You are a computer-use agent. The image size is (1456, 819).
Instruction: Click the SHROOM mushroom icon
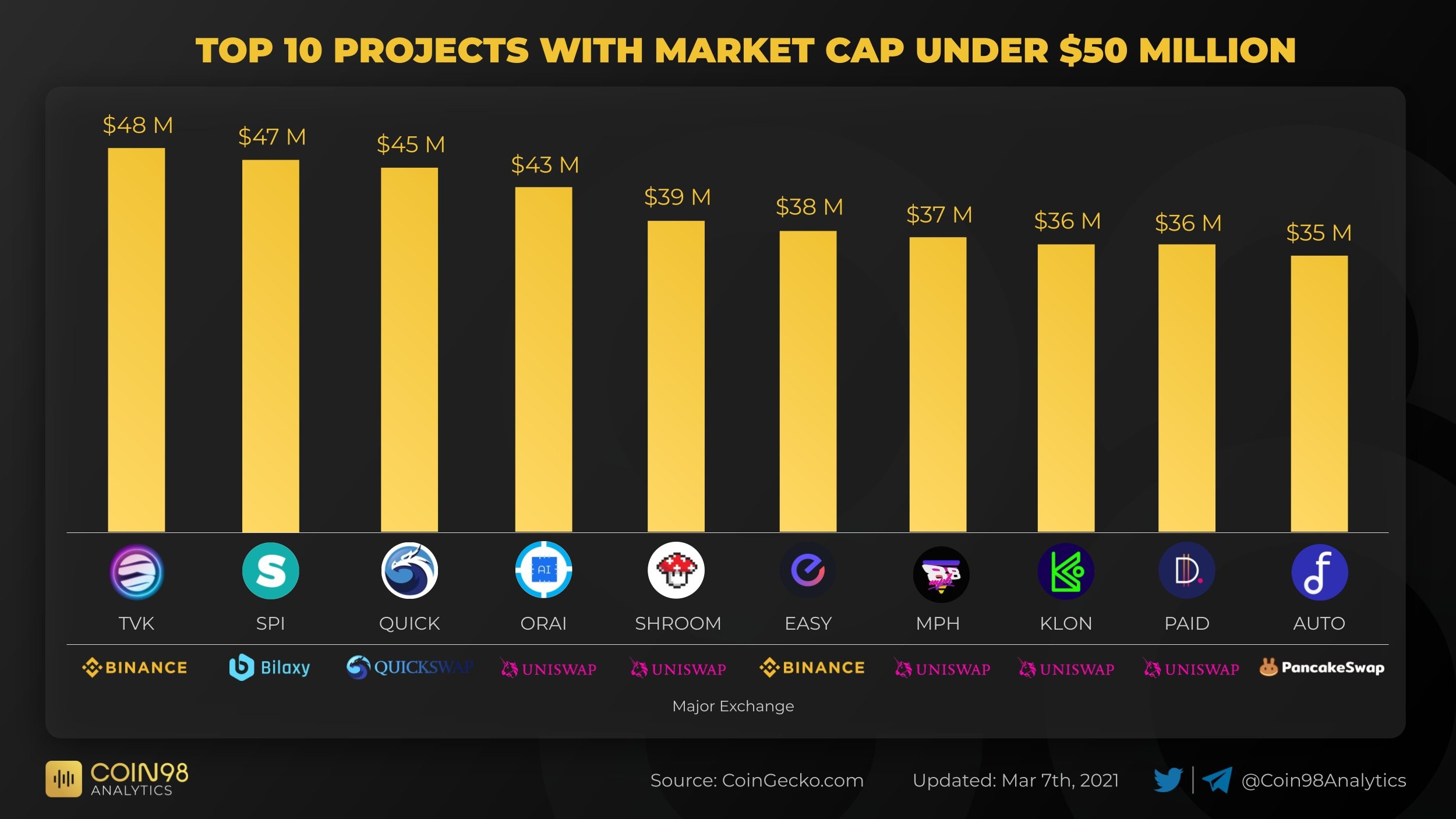676,570
